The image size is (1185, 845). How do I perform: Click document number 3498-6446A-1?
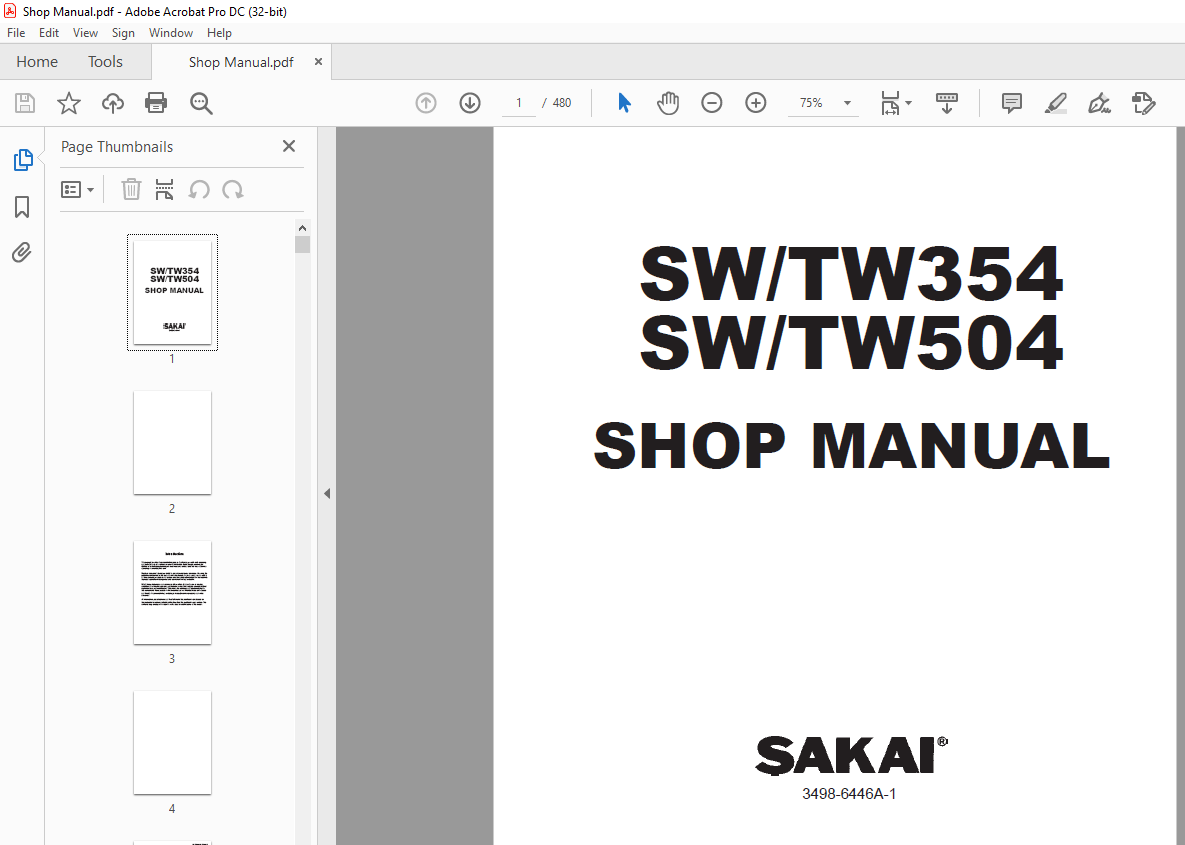(x=849, y=794)
